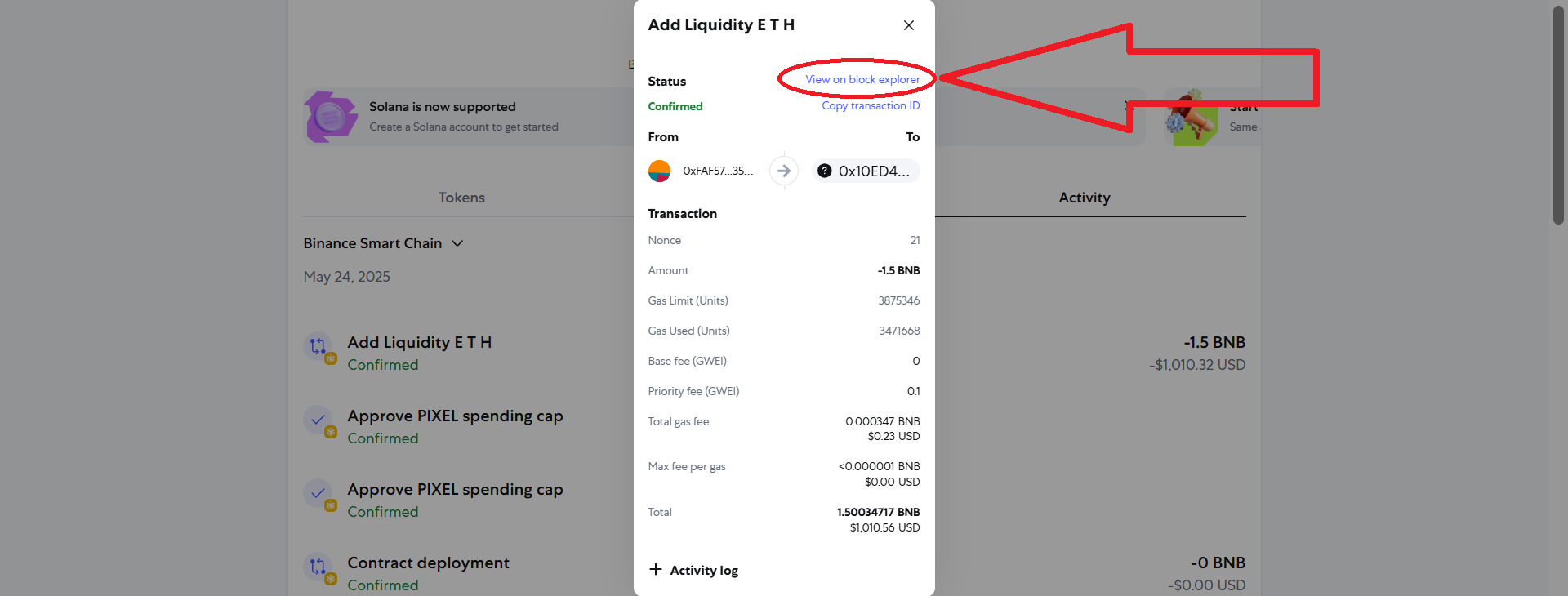Close the Add Liquidity ETH dialog
Image resolution: width=1568 pixels, height=596 pixels.
coord(908,25)
